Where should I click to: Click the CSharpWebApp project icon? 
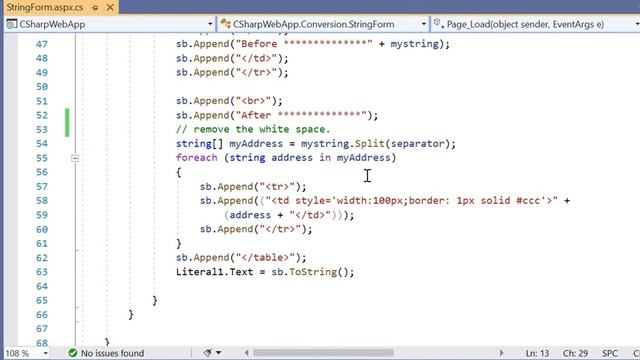click(11, 24)
